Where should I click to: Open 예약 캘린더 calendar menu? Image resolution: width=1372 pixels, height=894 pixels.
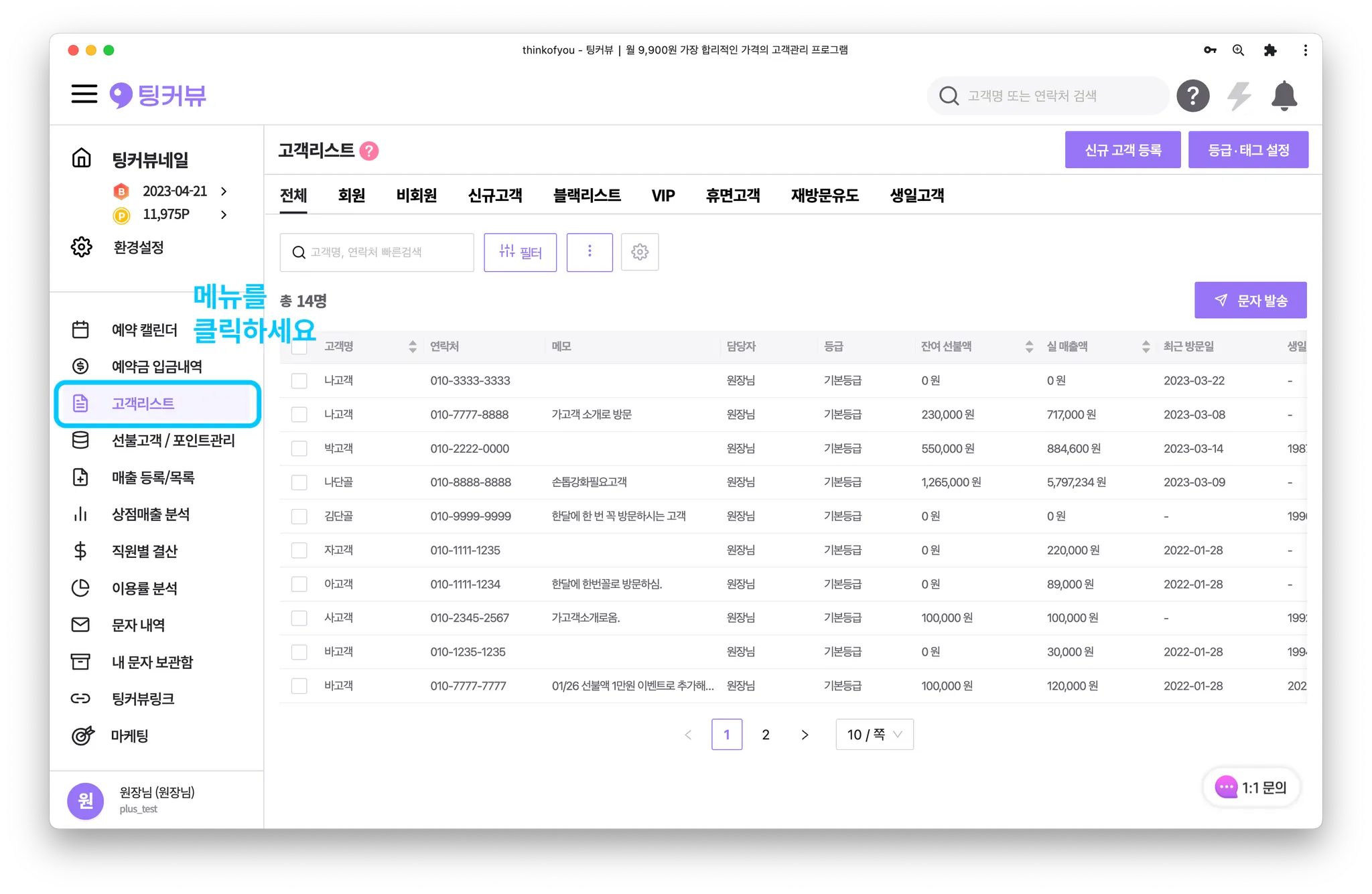coord(144,330)
